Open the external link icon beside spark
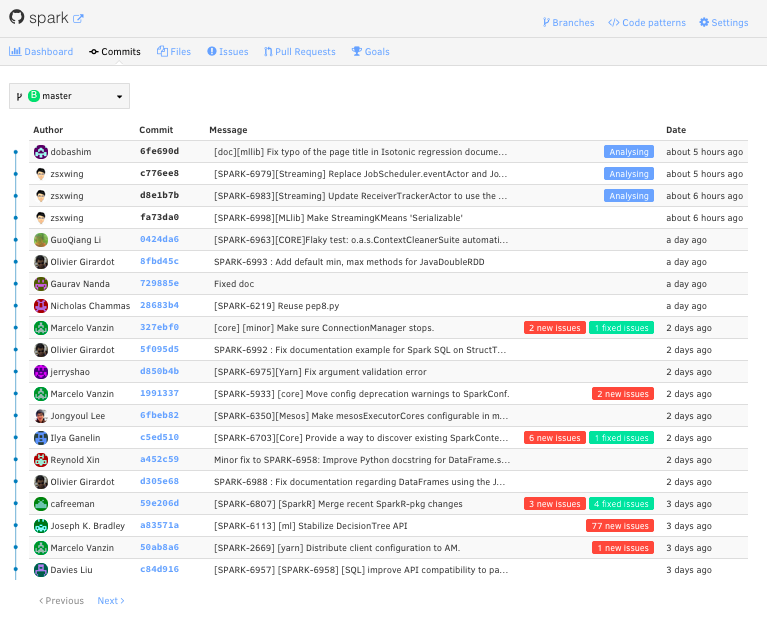This screenshot has width=767, height=618. (78, 19)
